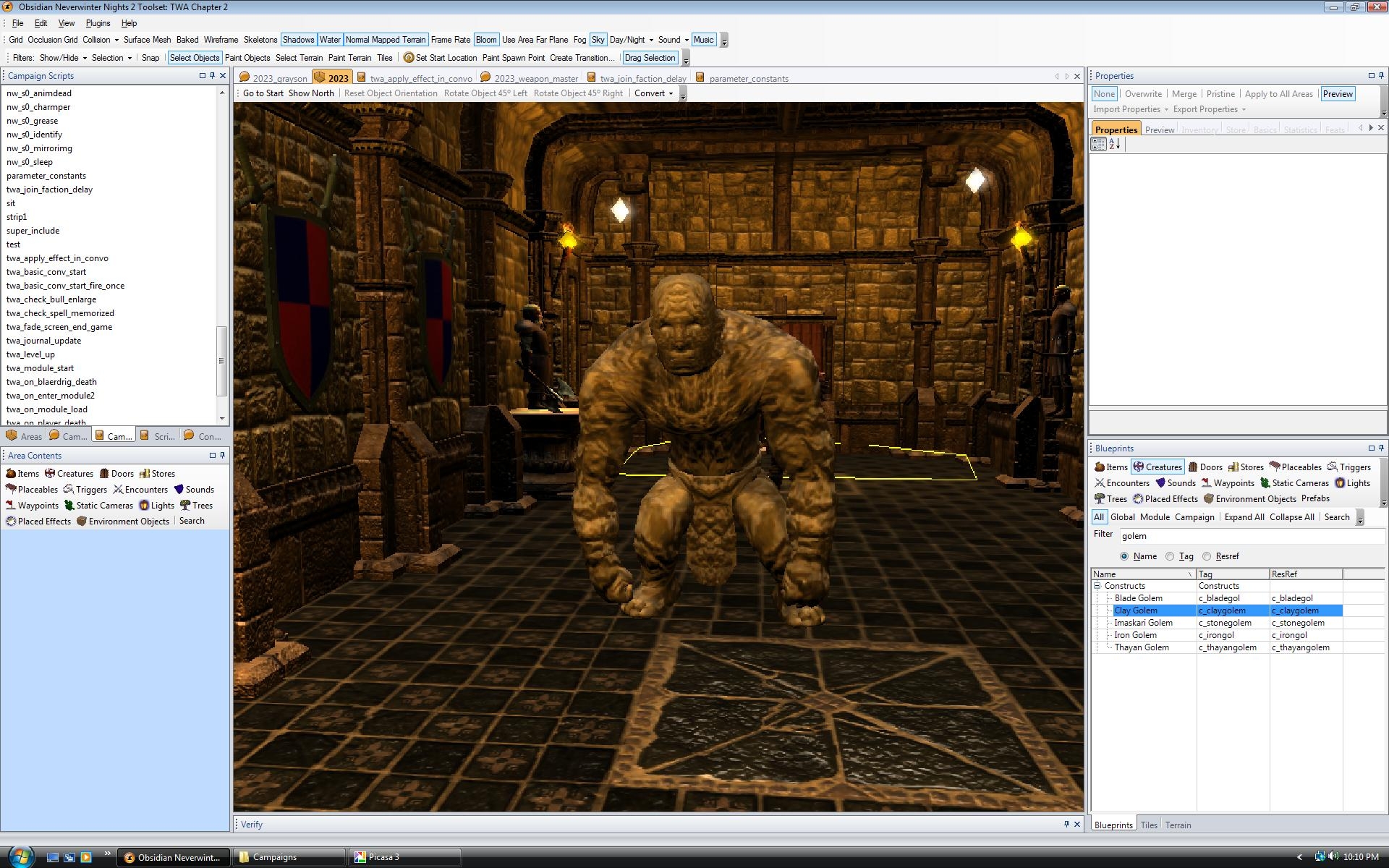Click the alphabetical sort icon in Properties
The height and width of the screenshot is (868, 1389).
click(1115, 144)
